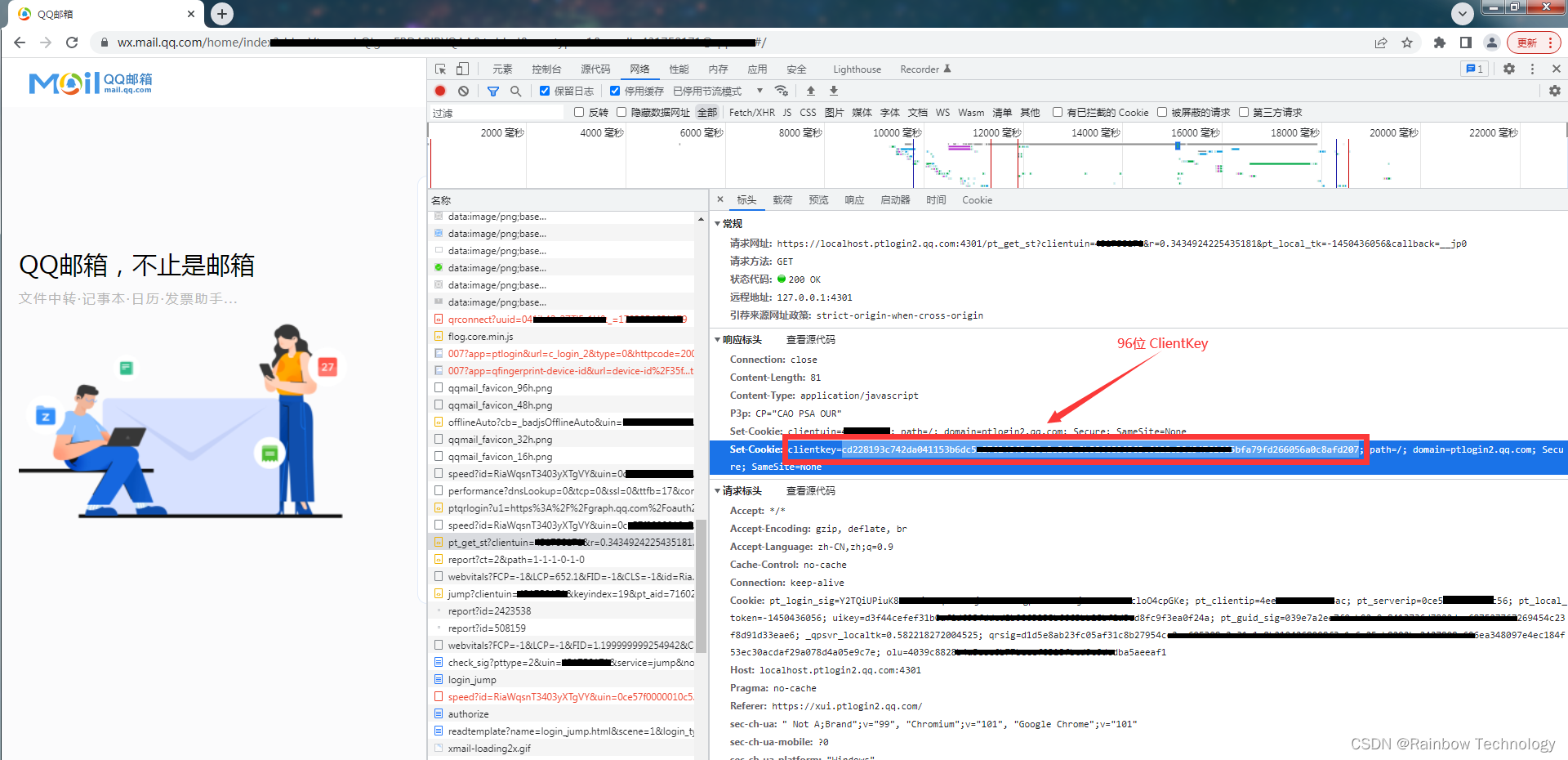Screen dimensions: 1568x760
Task: Open DevTools settings gear icon
Action: [1509, 69]
